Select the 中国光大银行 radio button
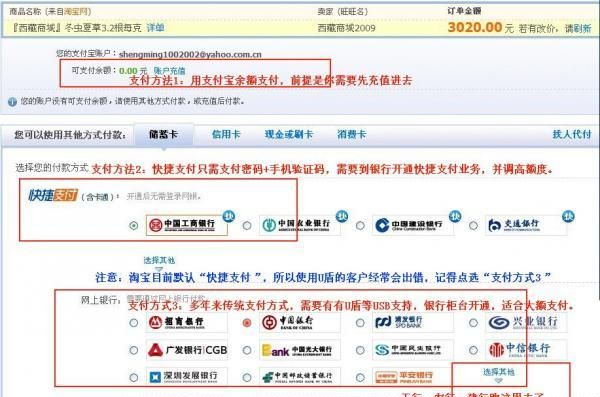The image size is (600, 397). 247,350
